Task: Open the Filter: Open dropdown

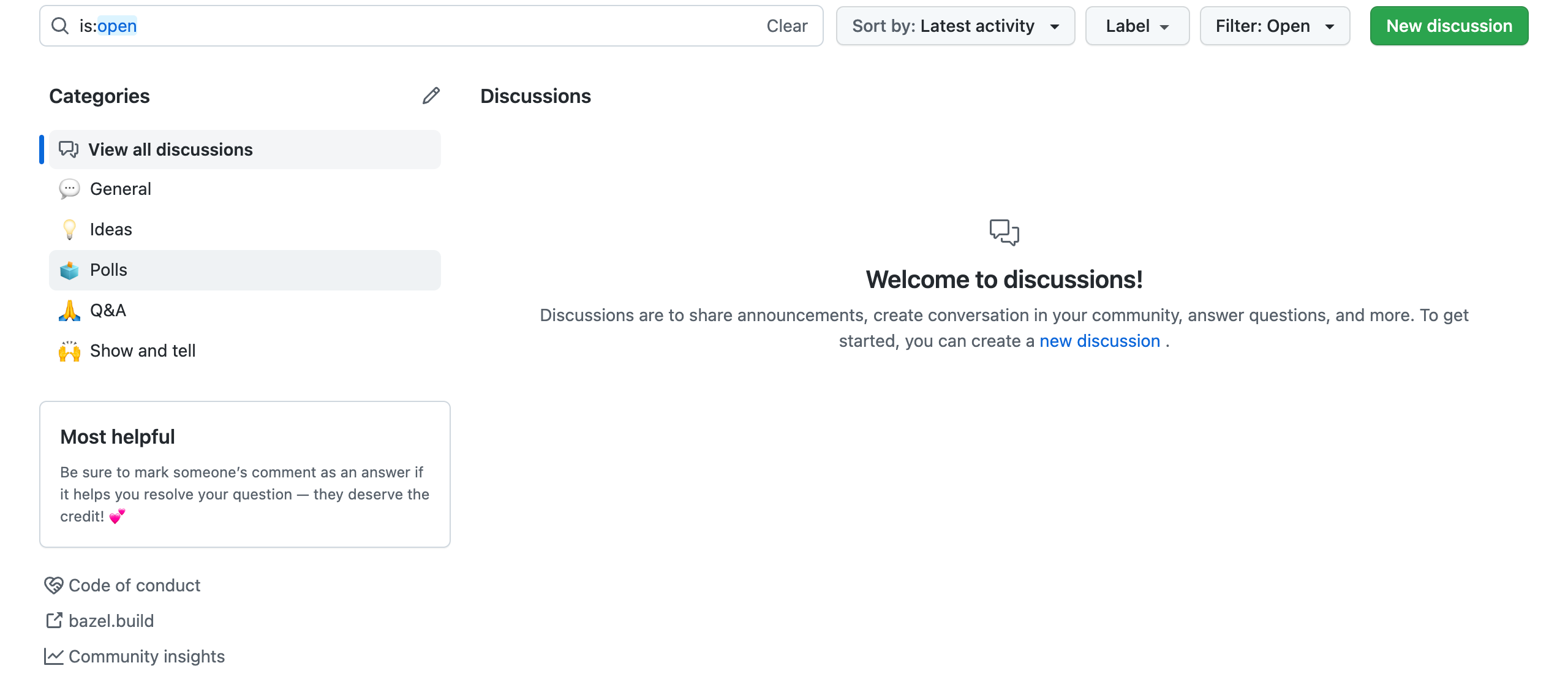Action: pyautogui.click(x=1275, y=26)
